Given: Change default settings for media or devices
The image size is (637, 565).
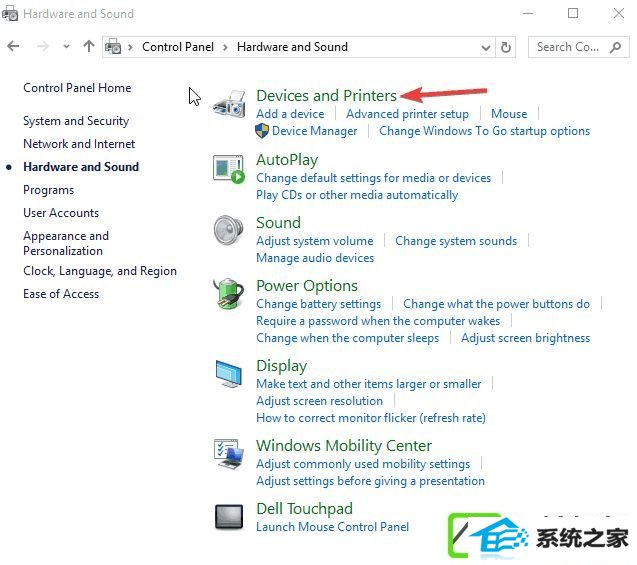Looking at the screenshot, I should click(x=373, y=178).
